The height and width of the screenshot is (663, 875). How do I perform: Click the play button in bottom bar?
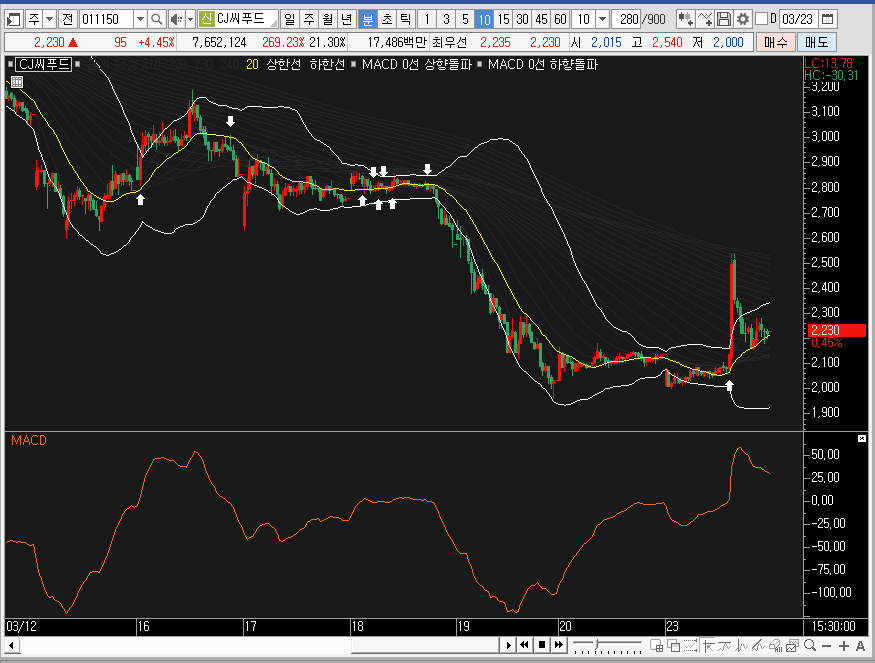(508, 645)
